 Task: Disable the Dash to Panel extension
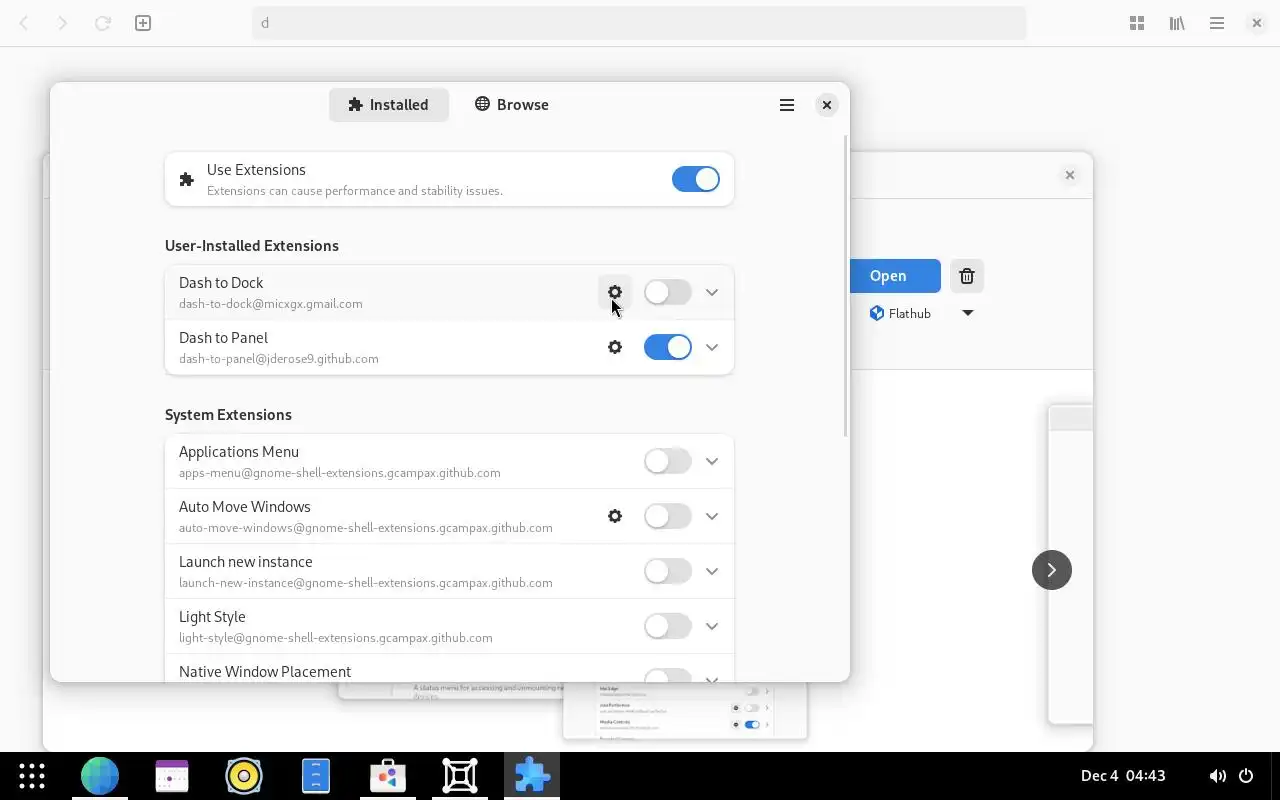pos(668,347)
